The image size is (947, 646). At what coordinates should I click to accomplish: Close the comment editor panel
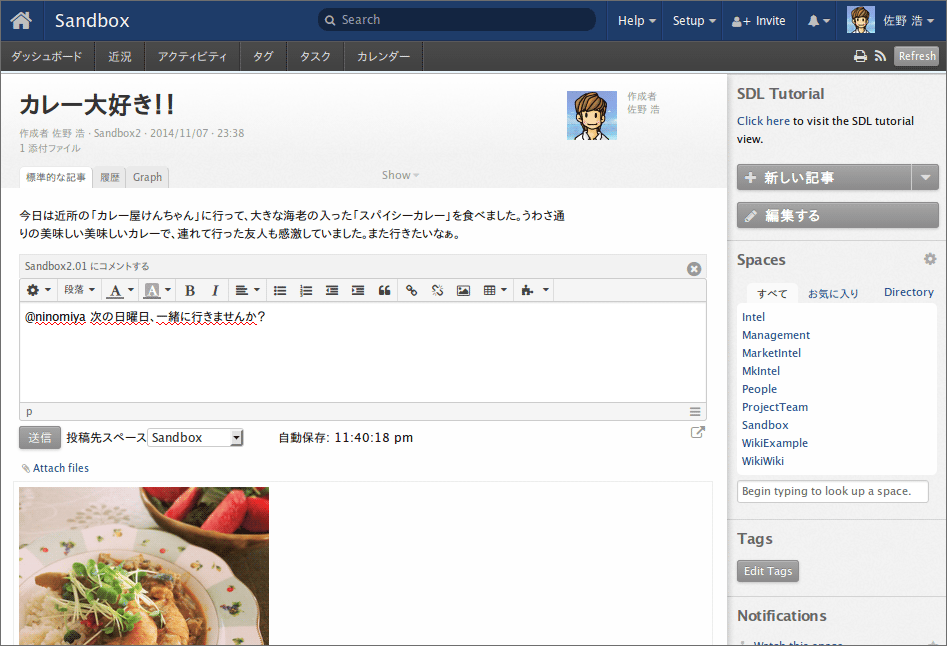[x=694, y=269]
